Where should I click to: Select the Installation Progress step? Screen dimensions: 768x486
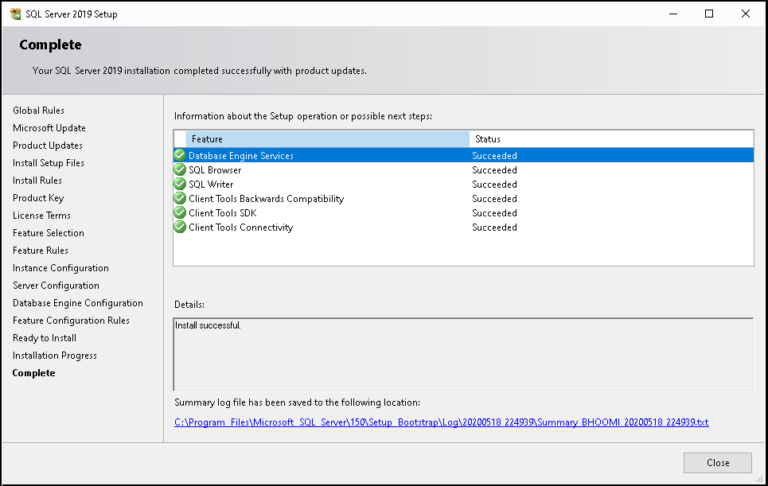click(55, 356)
